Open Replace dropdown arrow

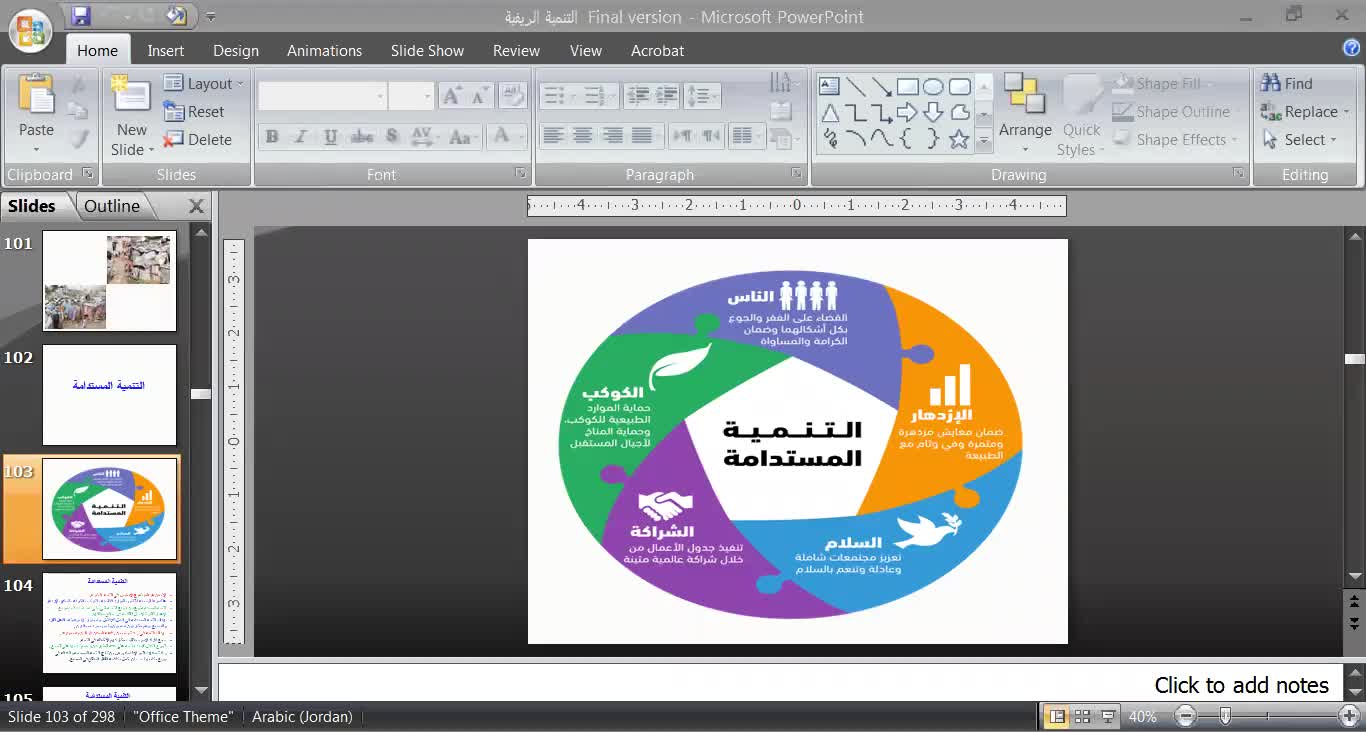(x=1346, y=112)
